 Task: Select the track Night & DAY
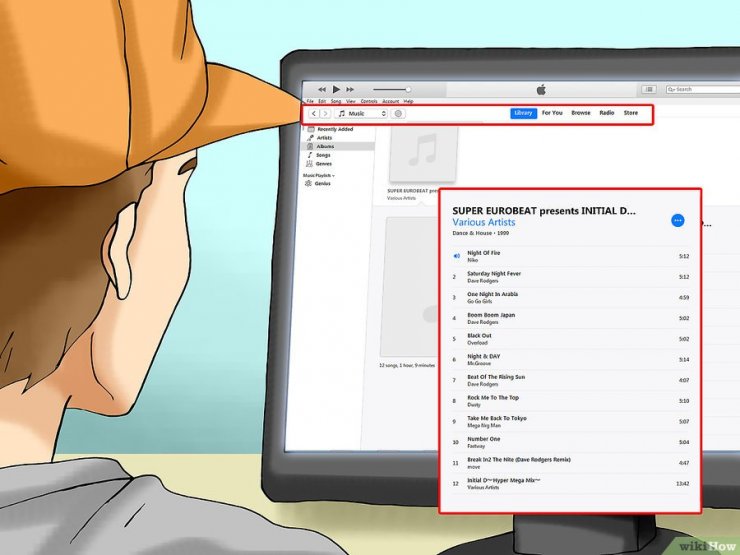tap(571, 360)
